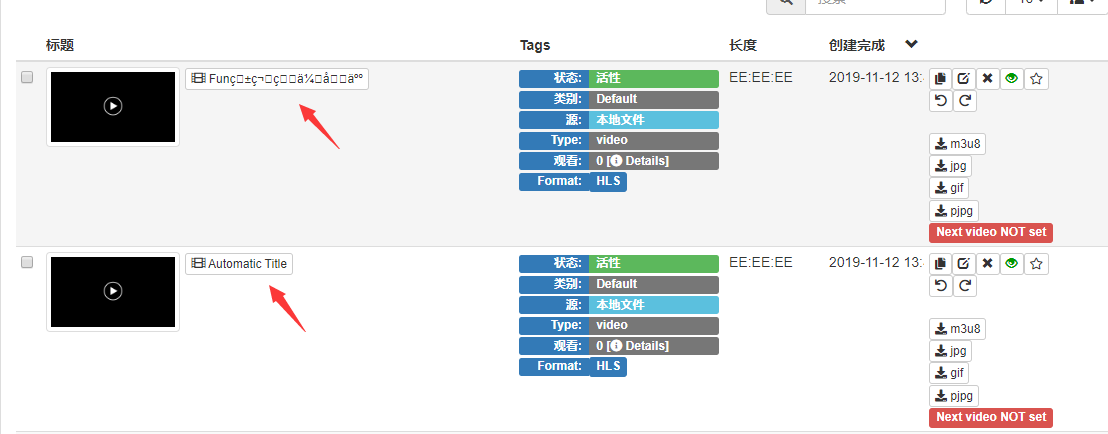Toggle the green eye of Automatic Title video
Viewport: 1108px width, 434px height.
pos(1012,264)
